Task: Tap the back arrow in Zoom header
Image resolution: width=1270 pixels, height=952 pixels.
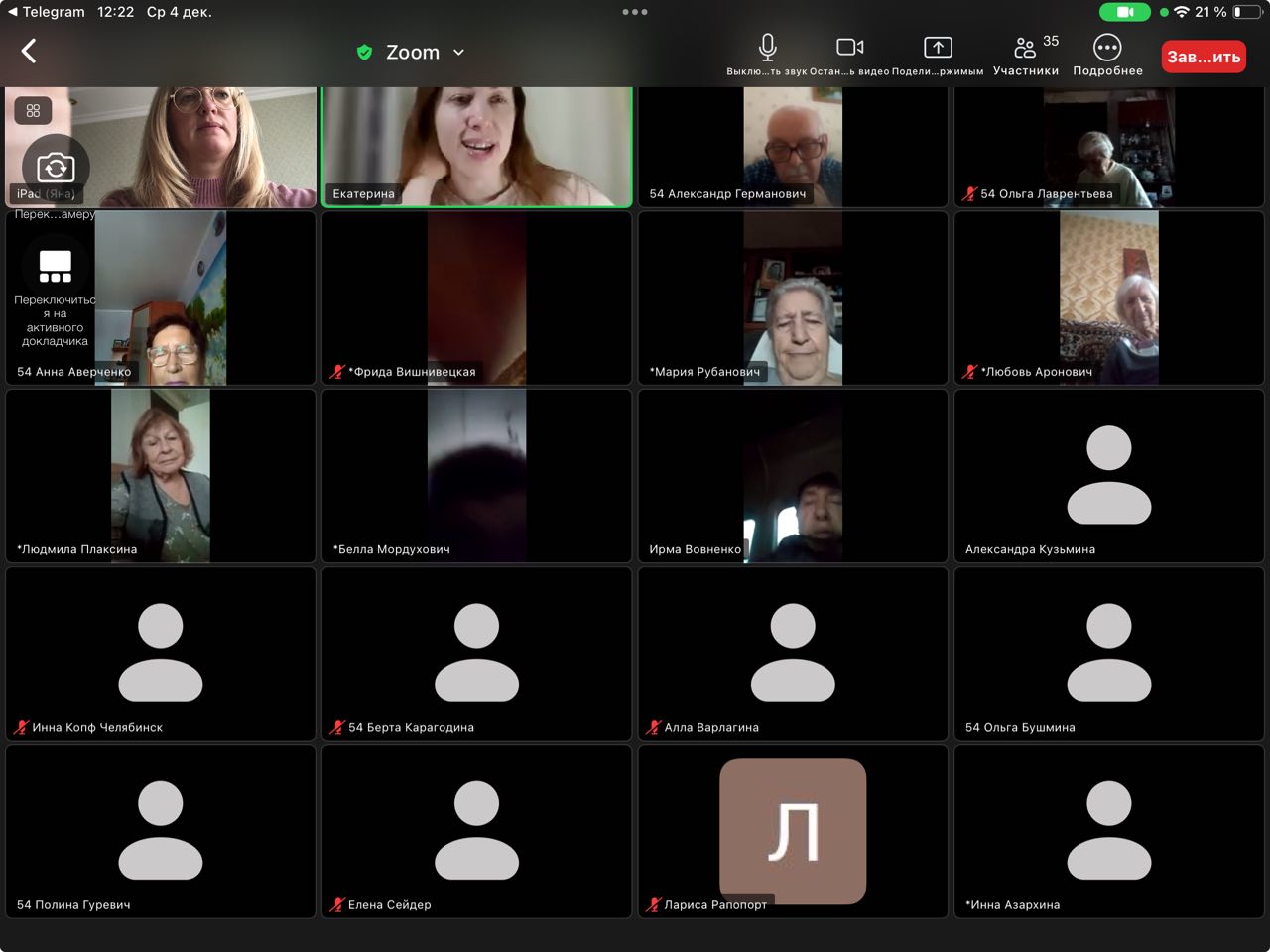Action: click(x=30, y=52)
